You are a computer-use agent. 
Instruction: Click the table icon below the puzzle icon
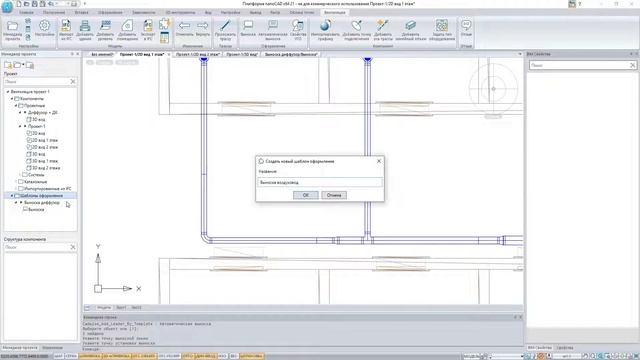pyautogui.click(x=164, y=38)
